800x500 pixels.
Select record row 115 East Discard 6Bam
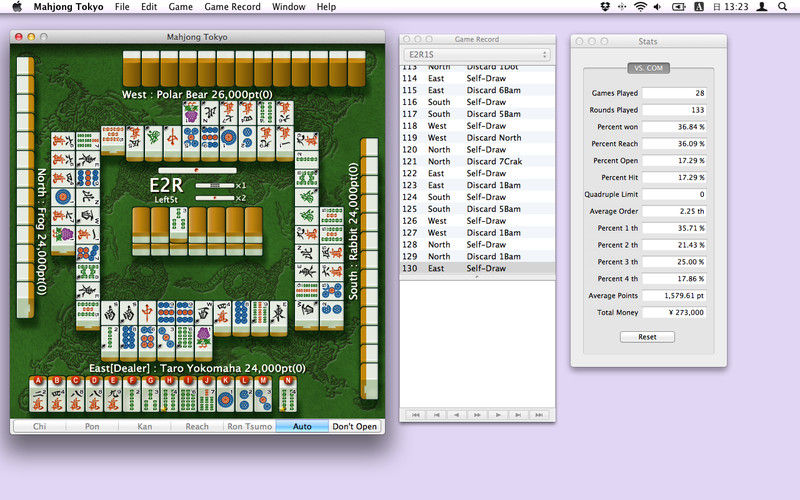[477, 90]
